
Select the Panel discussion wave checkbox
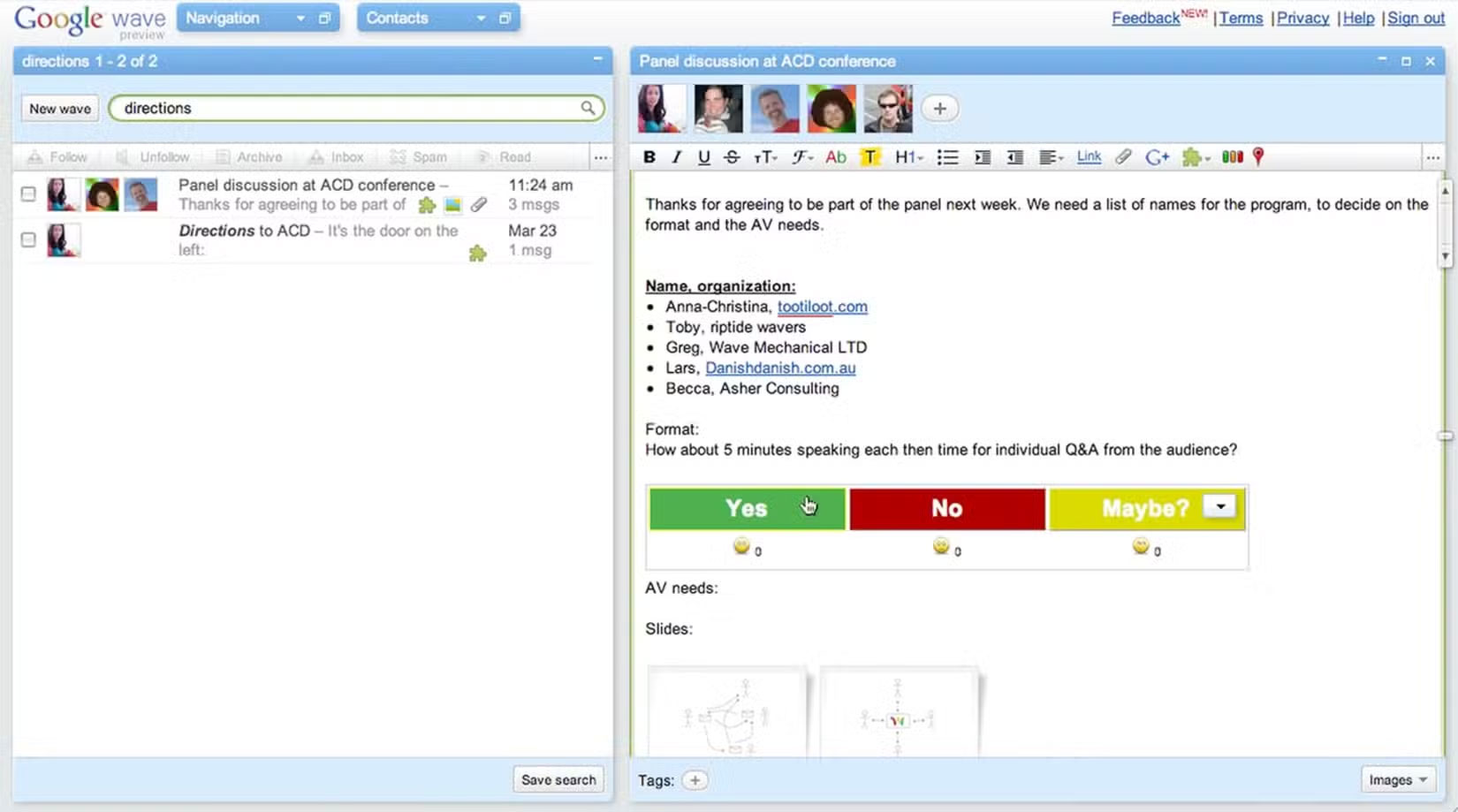28,194
